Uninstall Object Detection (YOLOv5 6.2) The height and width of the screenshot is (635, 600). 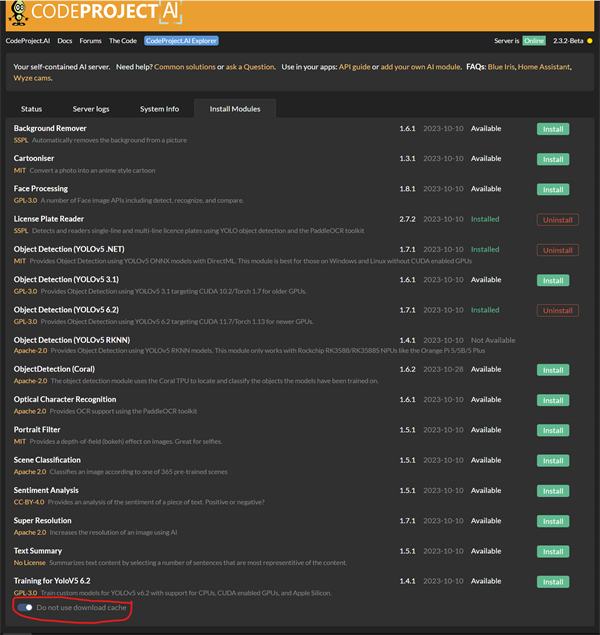(x=557, y=311)
